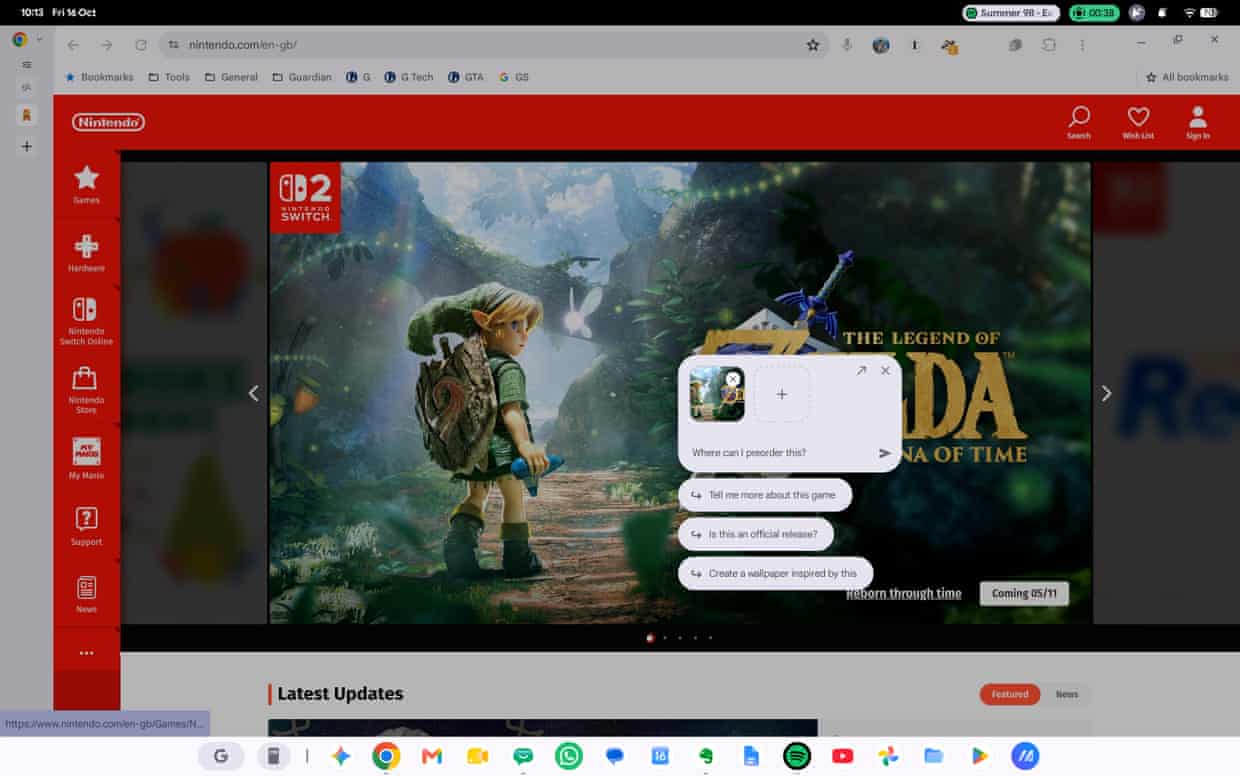This screenshot has height=776, width=1240.
Task: Open Gmail from the shelf
Action: click(432, 756)
